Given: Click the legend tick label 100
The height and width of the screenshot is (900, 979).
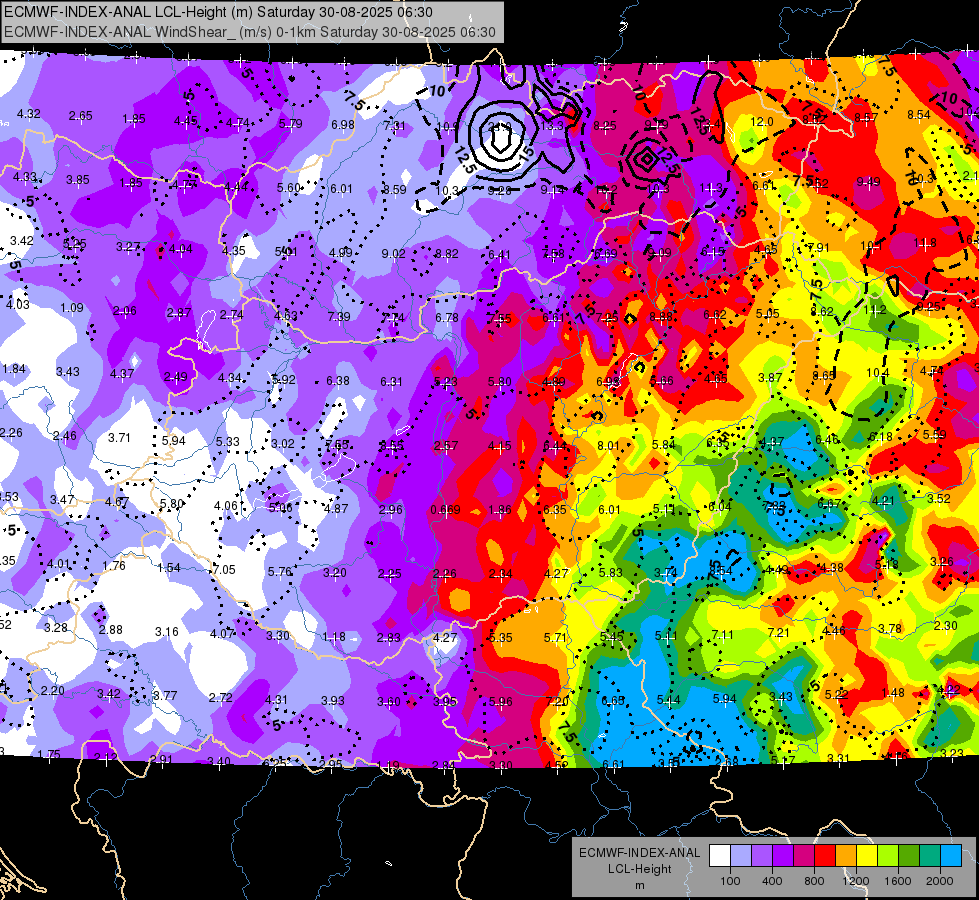Looking at the screenshot, I should coord(730,881).
